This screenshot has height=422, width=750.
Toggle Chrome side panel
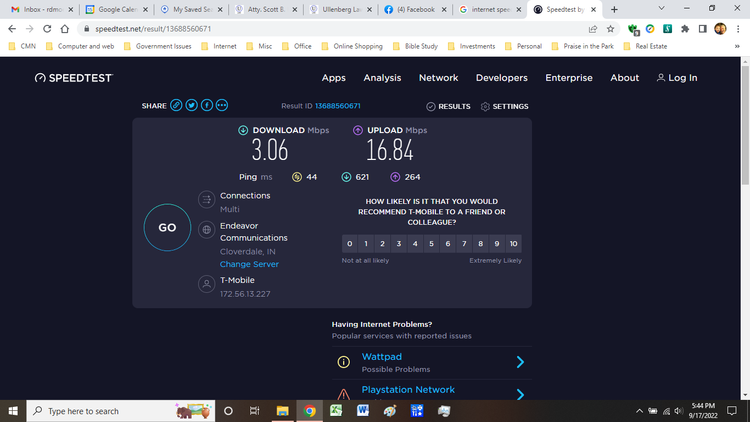(703, 29)
